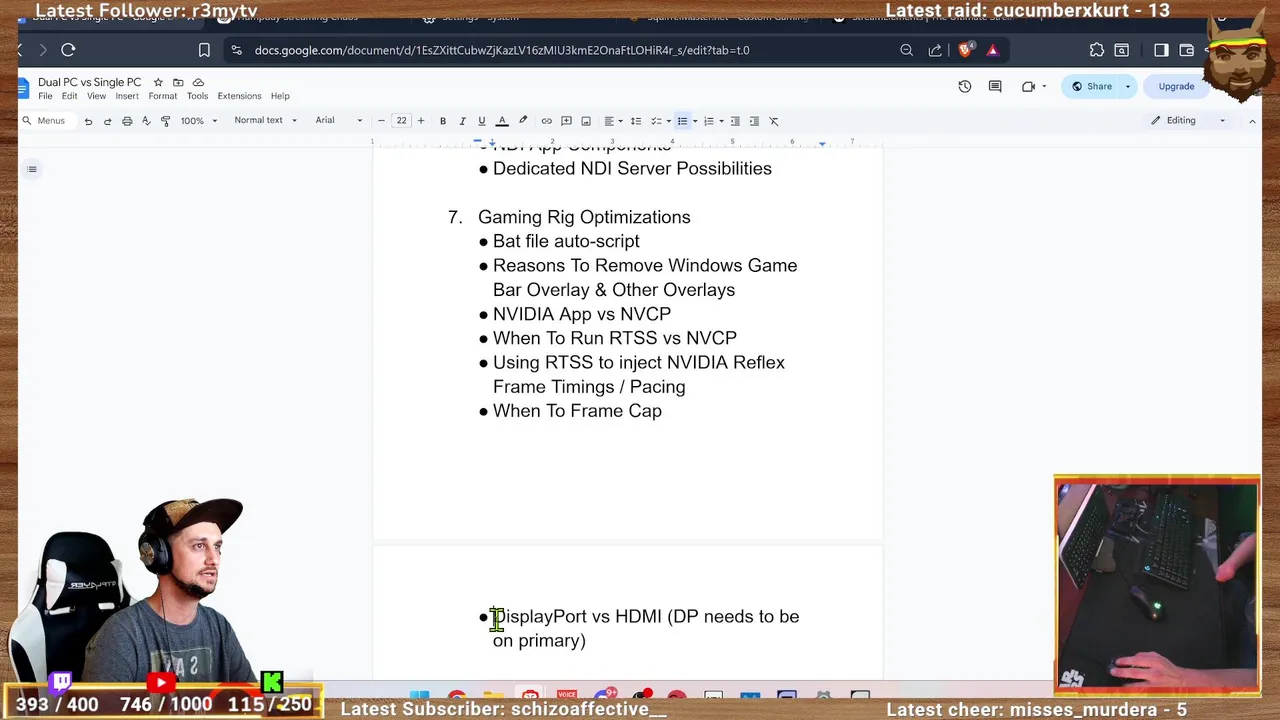
Task: Open the Normal text style dropdown
Action: click(265, 121)
